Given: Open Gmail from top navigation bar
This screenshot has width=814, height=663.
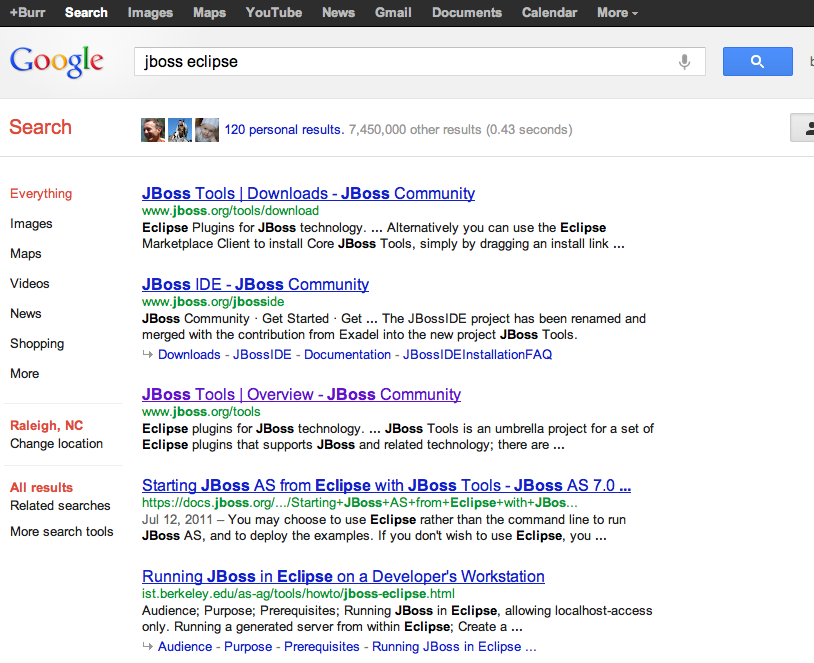Looking at the screenshot, I should pyautogui.click(x=393, y=12).
